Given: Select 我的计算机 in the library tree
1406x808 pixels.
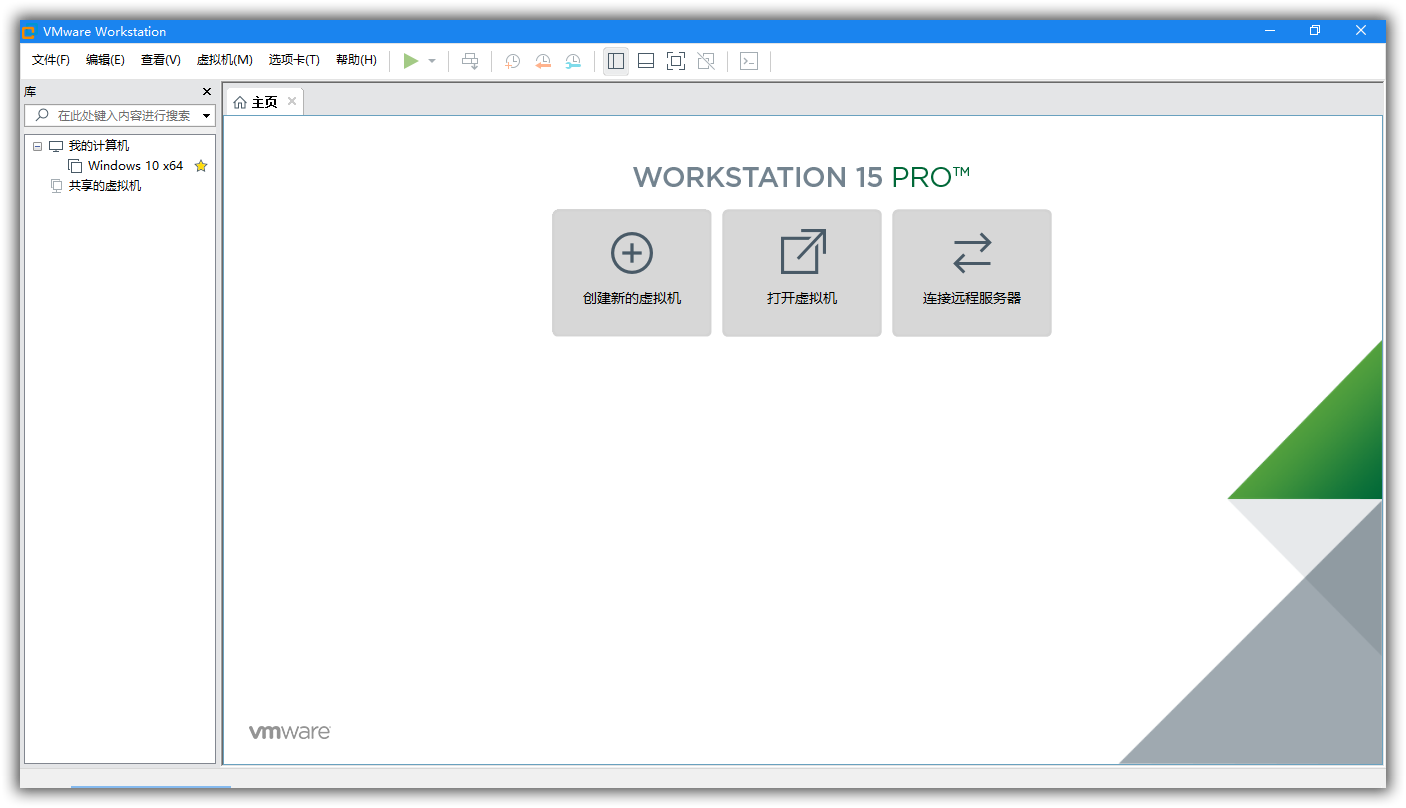Looking at the screenshot, I should pyautogui.click(x=99, y=146).
